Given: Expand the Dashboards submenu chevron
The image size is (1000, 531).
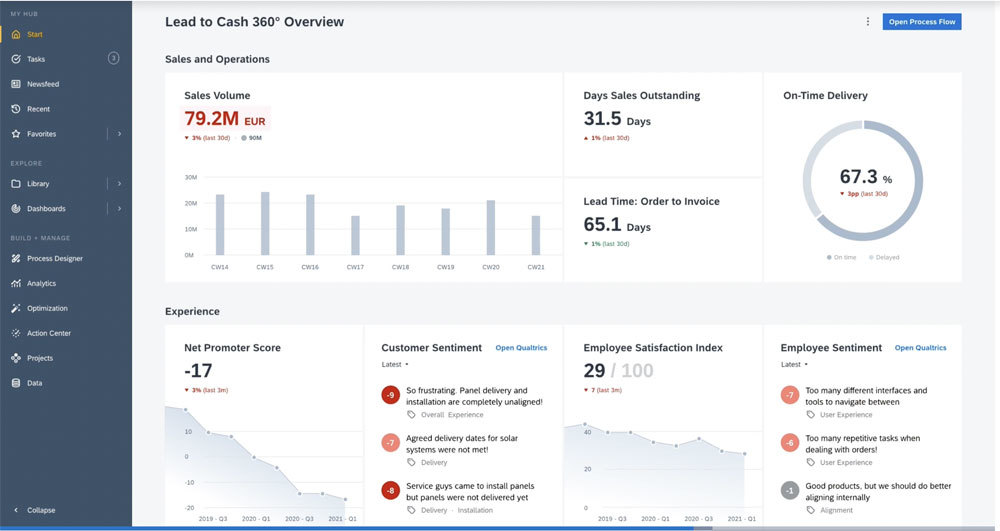Looking at the screenshot, I should [119, 209].
